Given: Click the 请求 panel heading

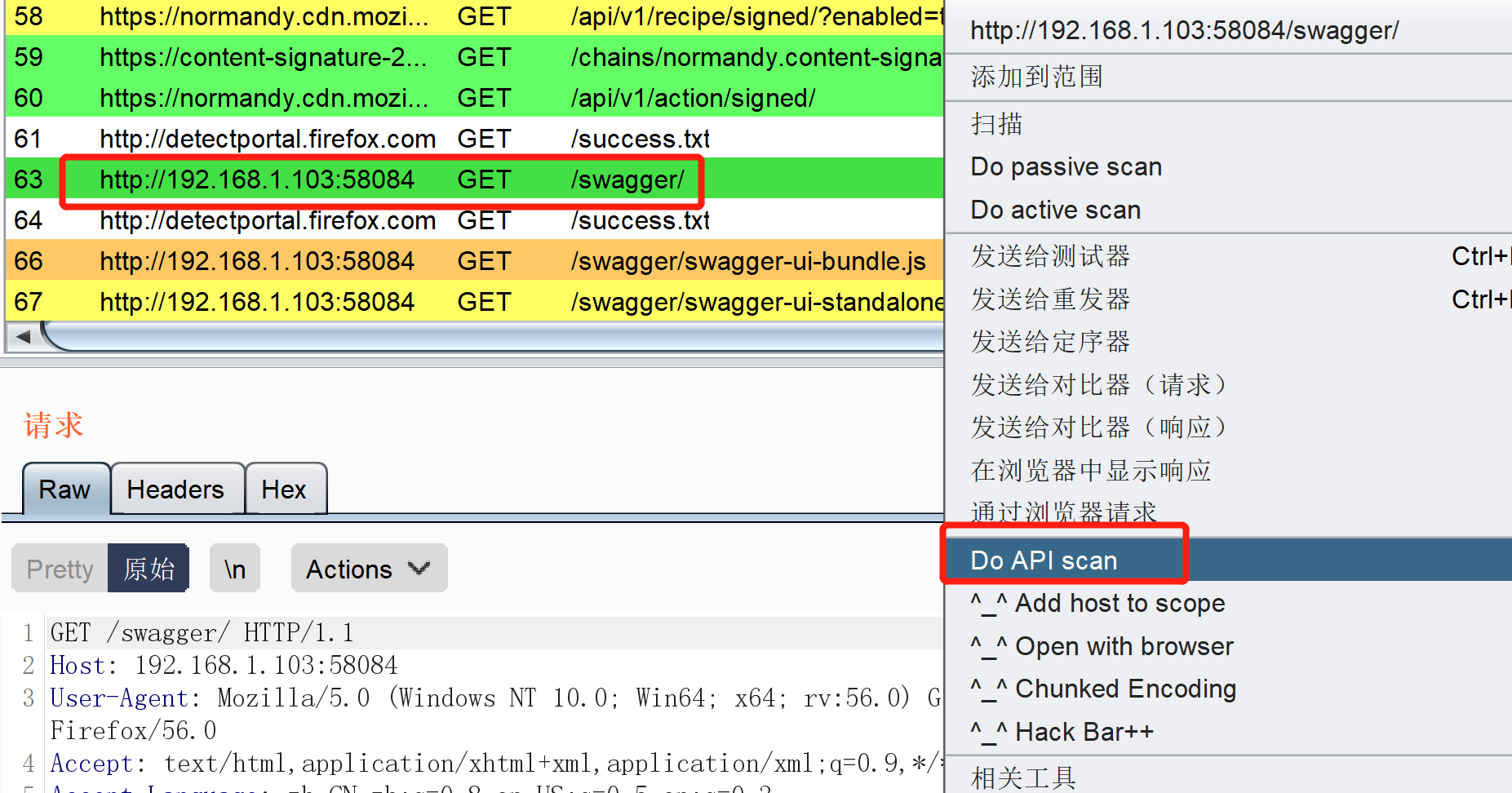Looking at the screenshot, I should coord(54,425).
